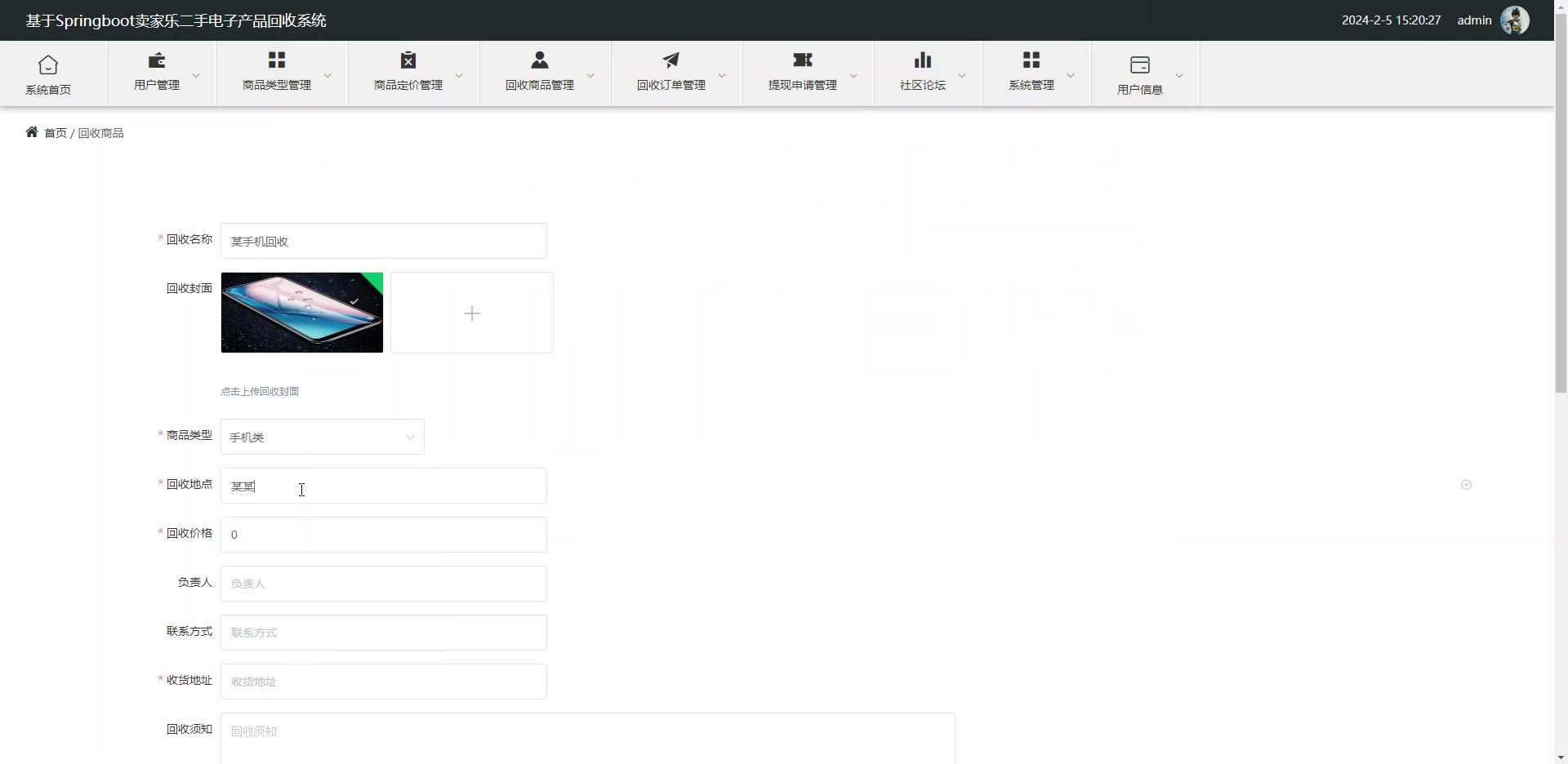Click the 商品定价管理 clipboard icon
Screen dimensions: 1568x764
pos(408,60)
